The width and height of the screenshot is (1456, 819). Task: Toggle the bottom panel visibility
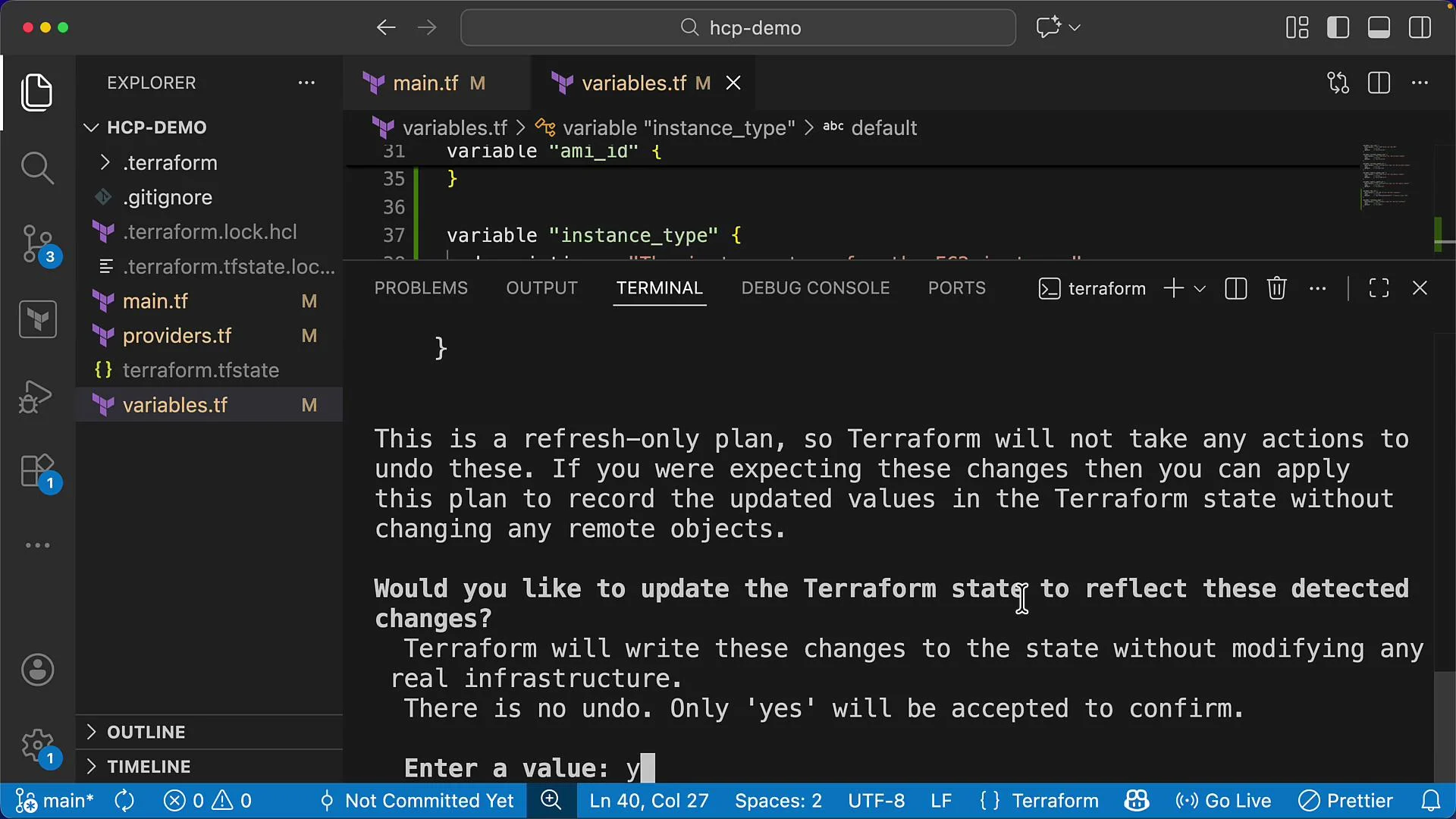[x=1379, y=28]
